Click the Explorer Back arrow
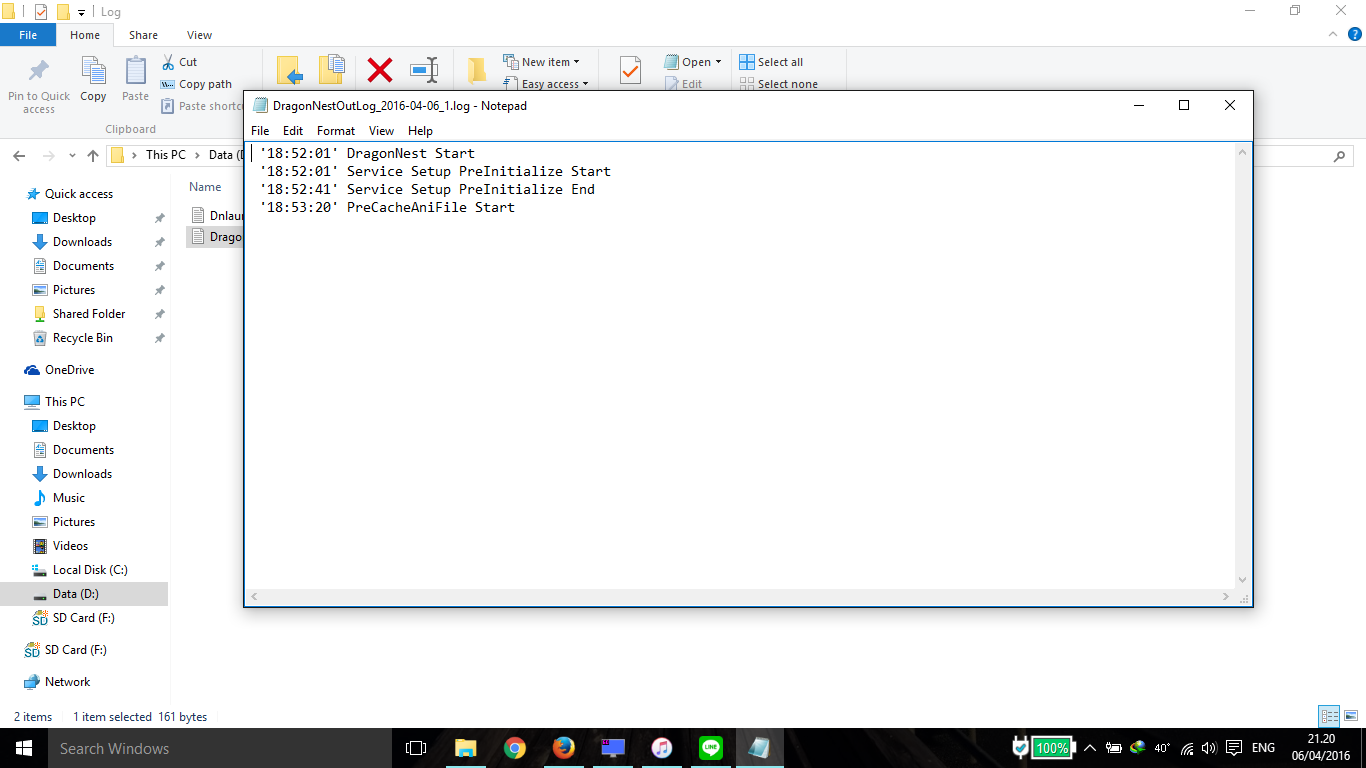This screenshot has width=1366, height=768. pos(19,156)
